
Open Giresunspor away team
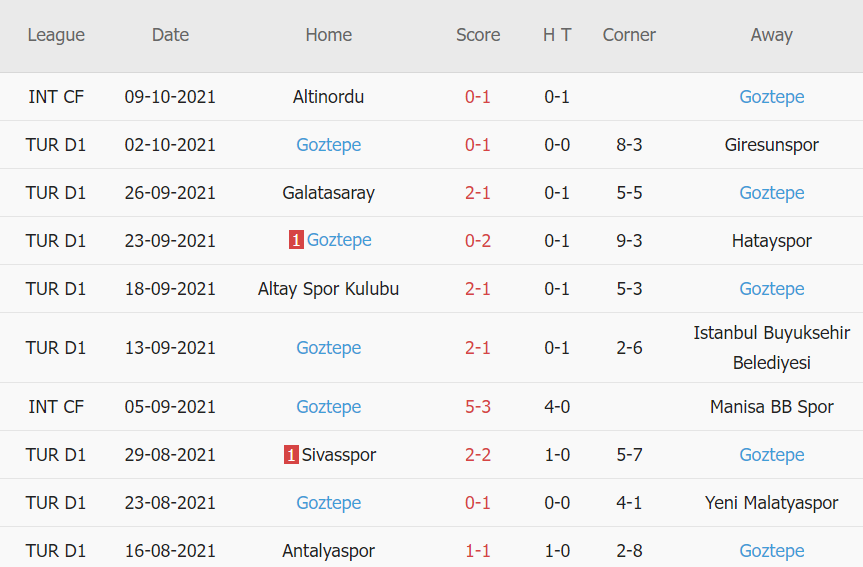click(x=771, y=145)
